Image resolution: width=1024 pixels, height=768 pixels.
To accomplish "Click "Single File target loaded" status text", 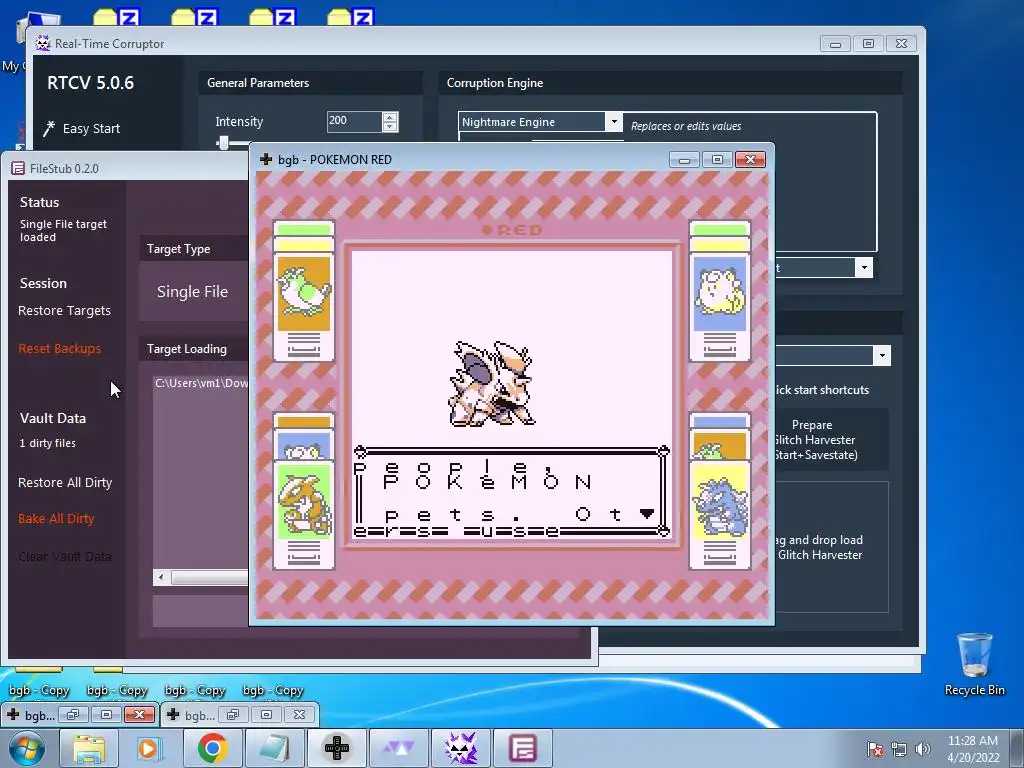I will 63,231.
